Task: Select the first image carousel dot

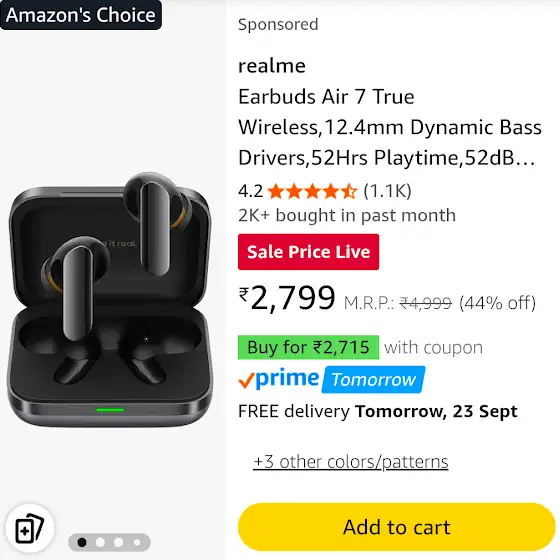Action: point(82,542)
